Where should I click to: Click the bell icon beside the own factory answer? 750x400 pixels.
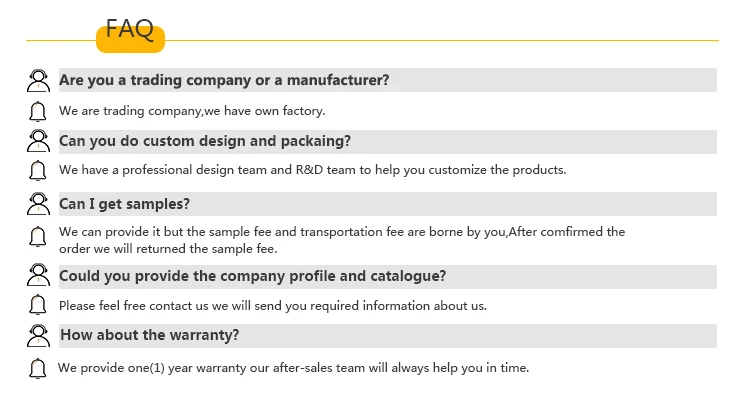(38, 111)
